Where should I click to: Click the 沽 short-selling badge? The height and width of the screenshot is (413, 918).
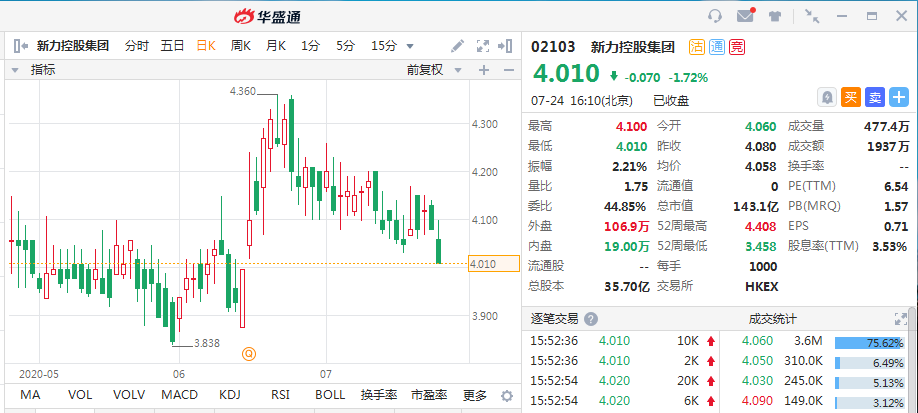tap(697, 47)
